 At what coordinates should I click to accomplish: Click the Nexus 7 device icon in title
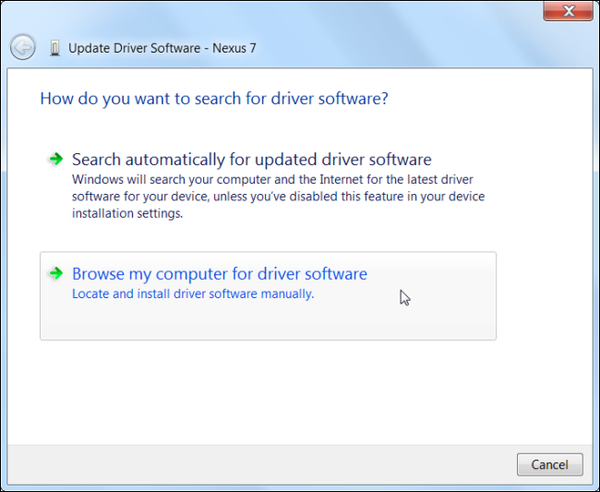click(53, 48)
